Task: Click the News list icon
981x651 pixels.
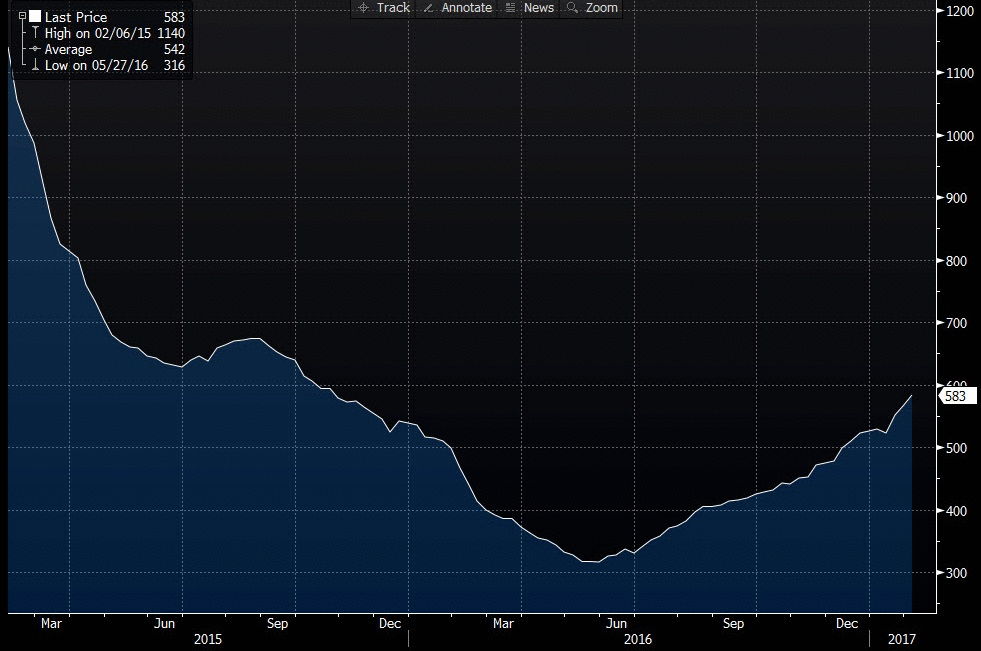Action: click(x=511, y=8)
